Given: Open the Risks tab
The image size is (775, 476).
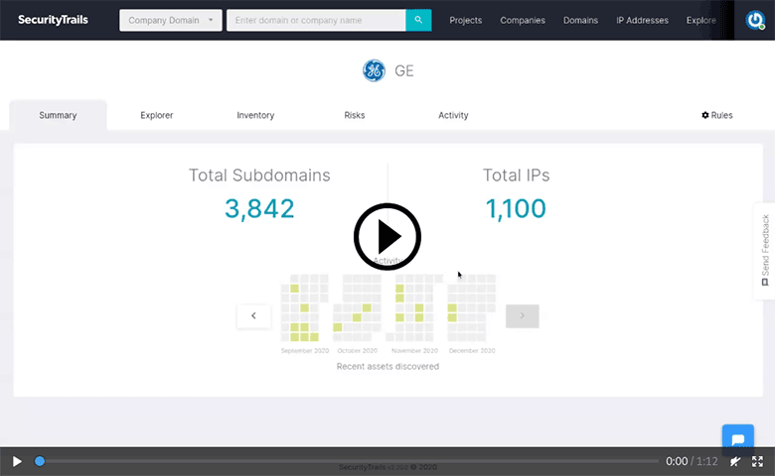Looking at the screenshot, I should point(354,115).
